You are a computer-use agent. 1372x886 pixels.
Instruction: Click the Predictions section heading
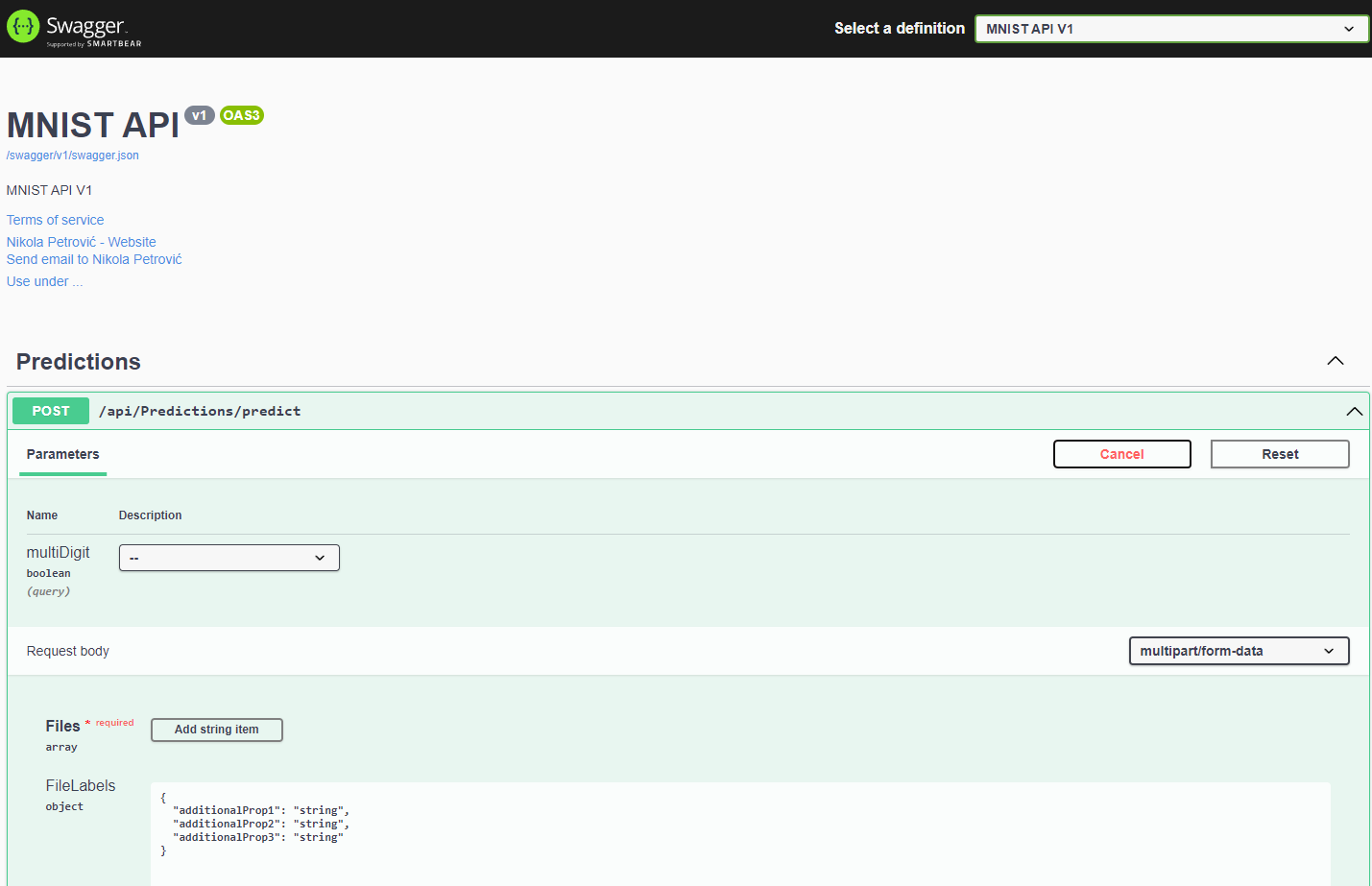[x=79, y=362]
